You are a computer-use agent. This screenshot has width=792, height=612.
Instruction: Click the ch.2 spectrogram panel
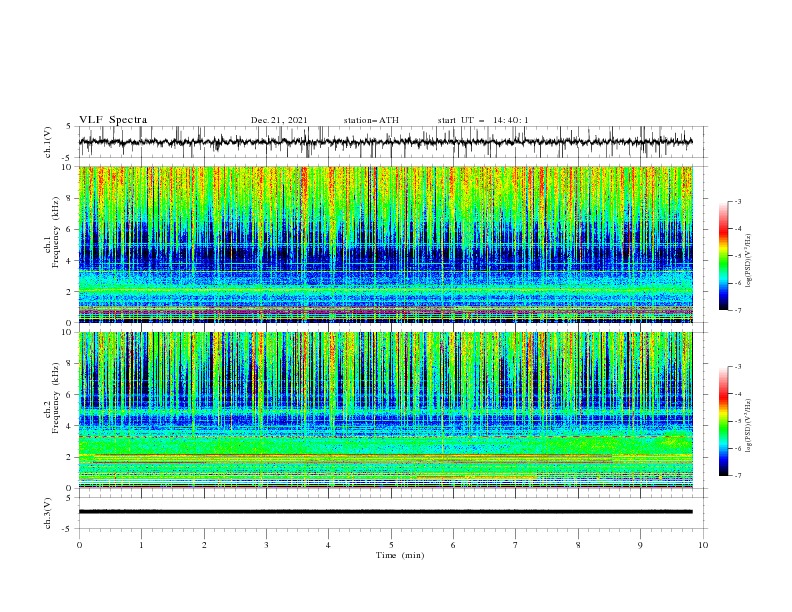386,410
